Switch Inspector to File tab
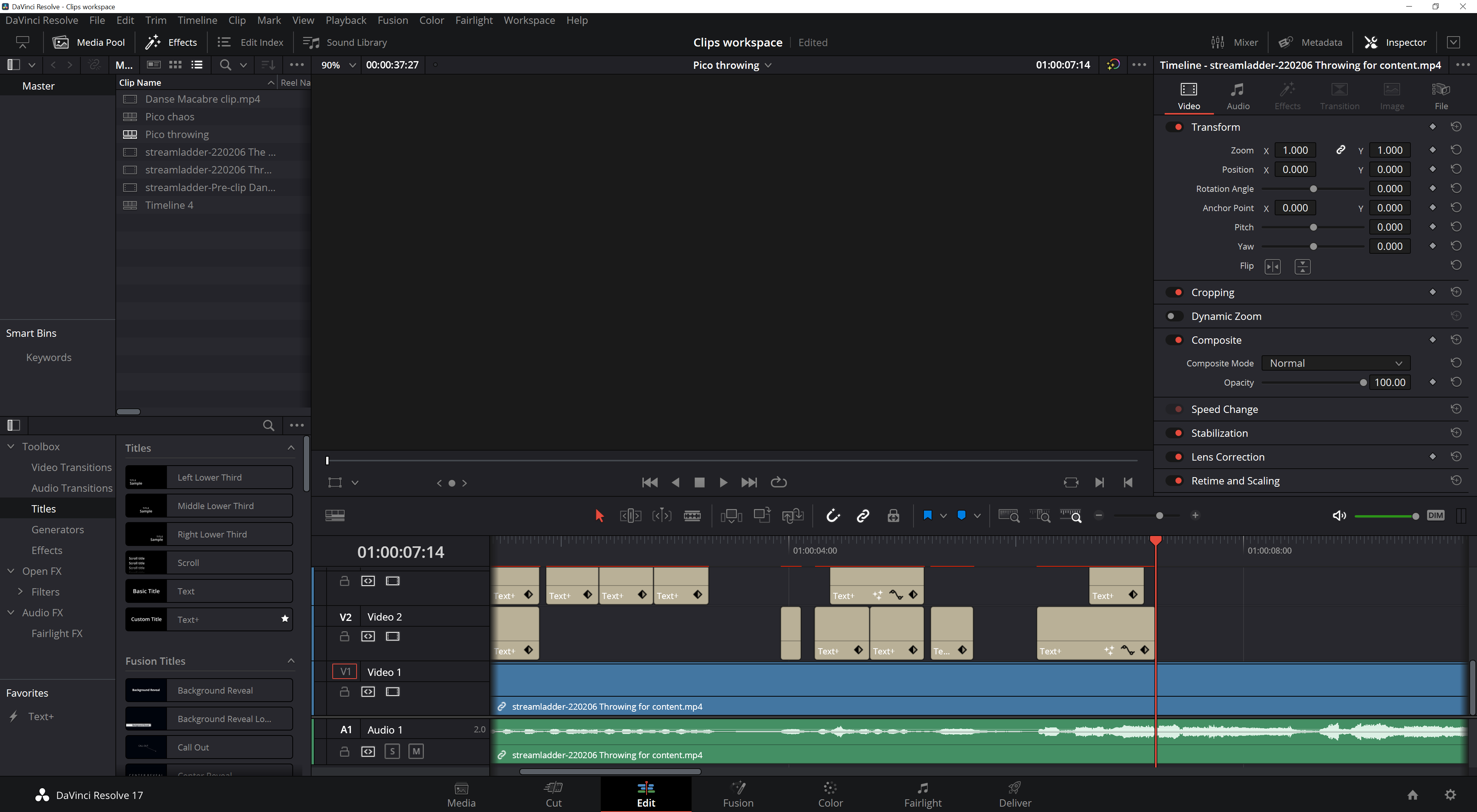The width and height of the screenshot is (1477, 812). tap(1441, 96)
